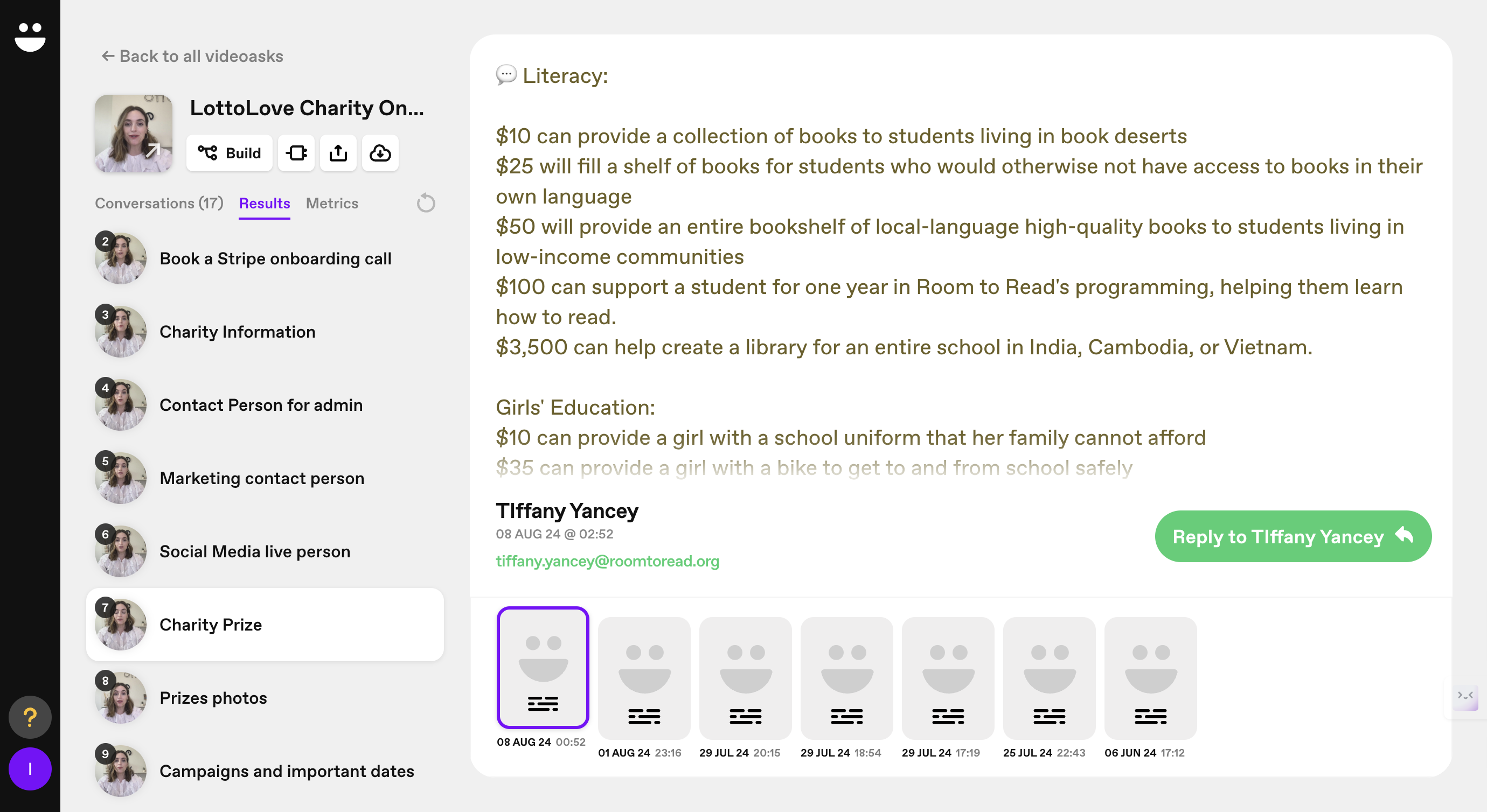Click the embed/preview frame icon
The image size is (1487, 812).
(x=296, y=153)
